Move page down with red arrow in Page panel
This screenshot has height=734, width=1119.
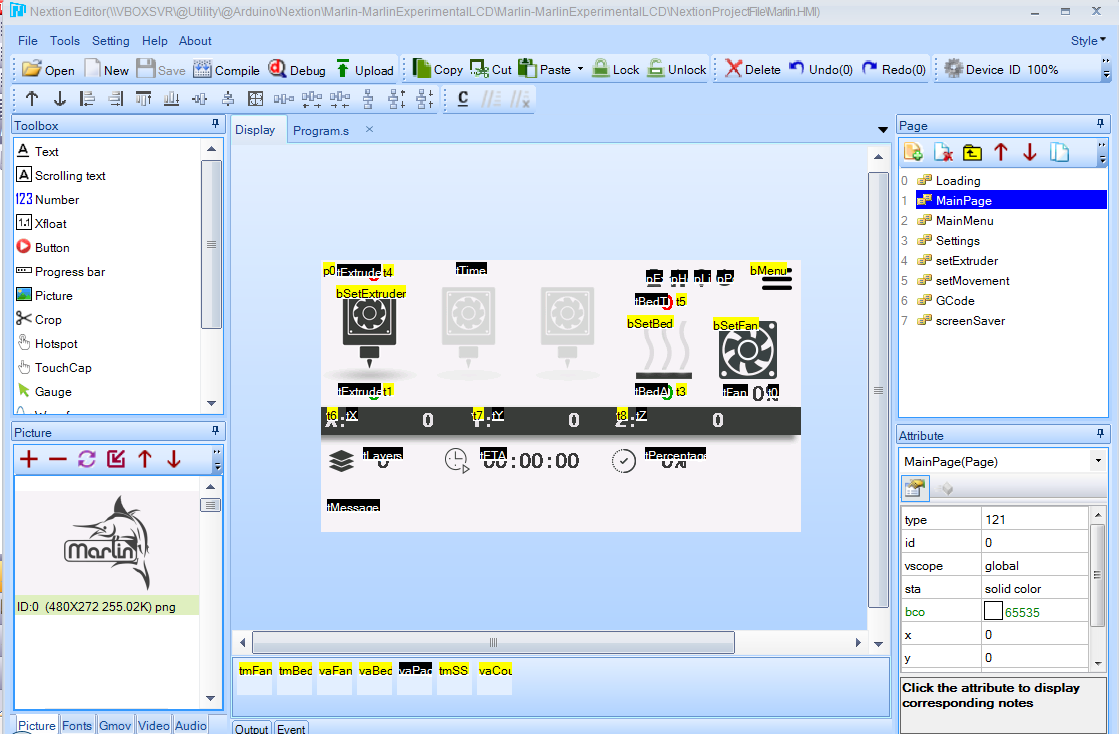[1029, 152]
